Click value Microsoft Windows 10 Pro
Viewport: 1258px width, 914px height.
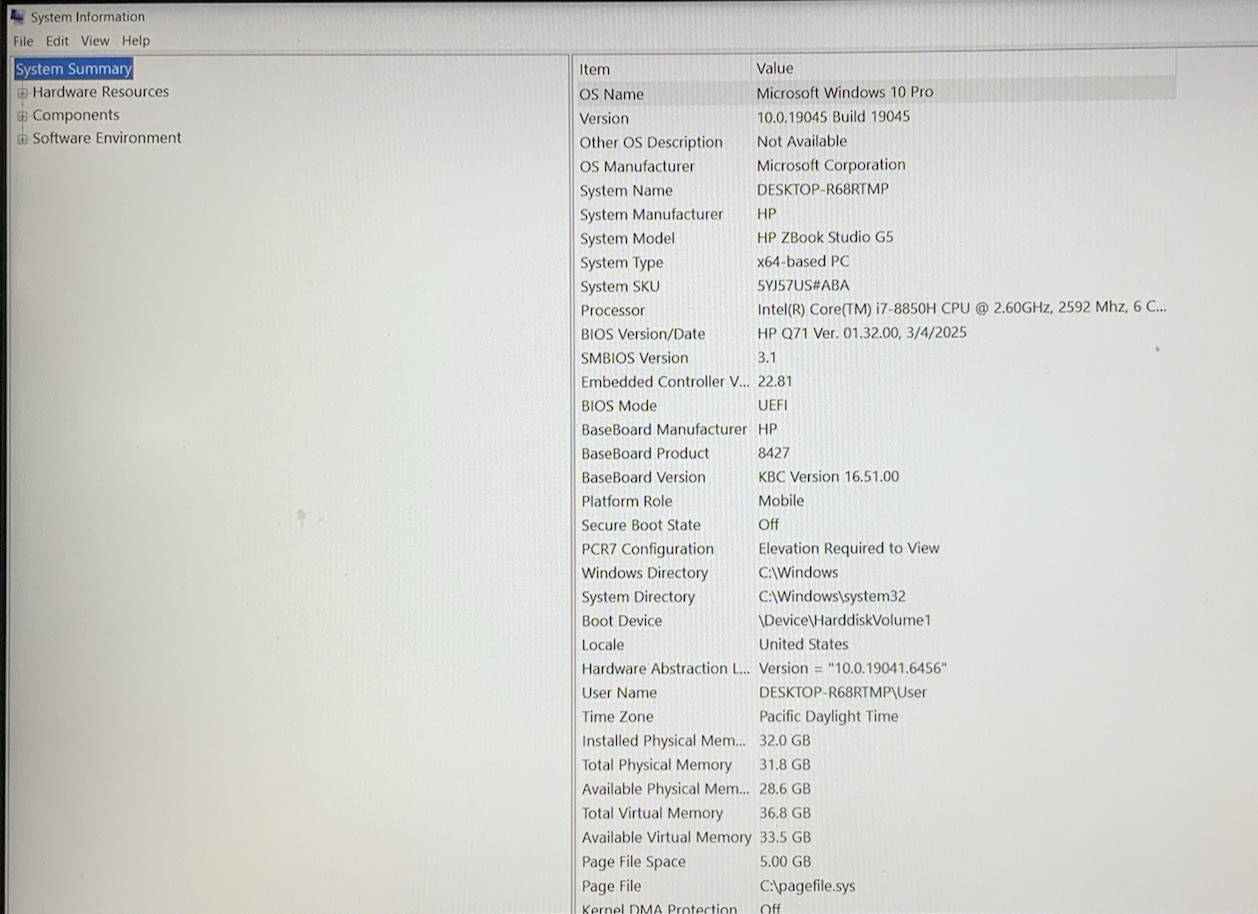click(845, 92)
